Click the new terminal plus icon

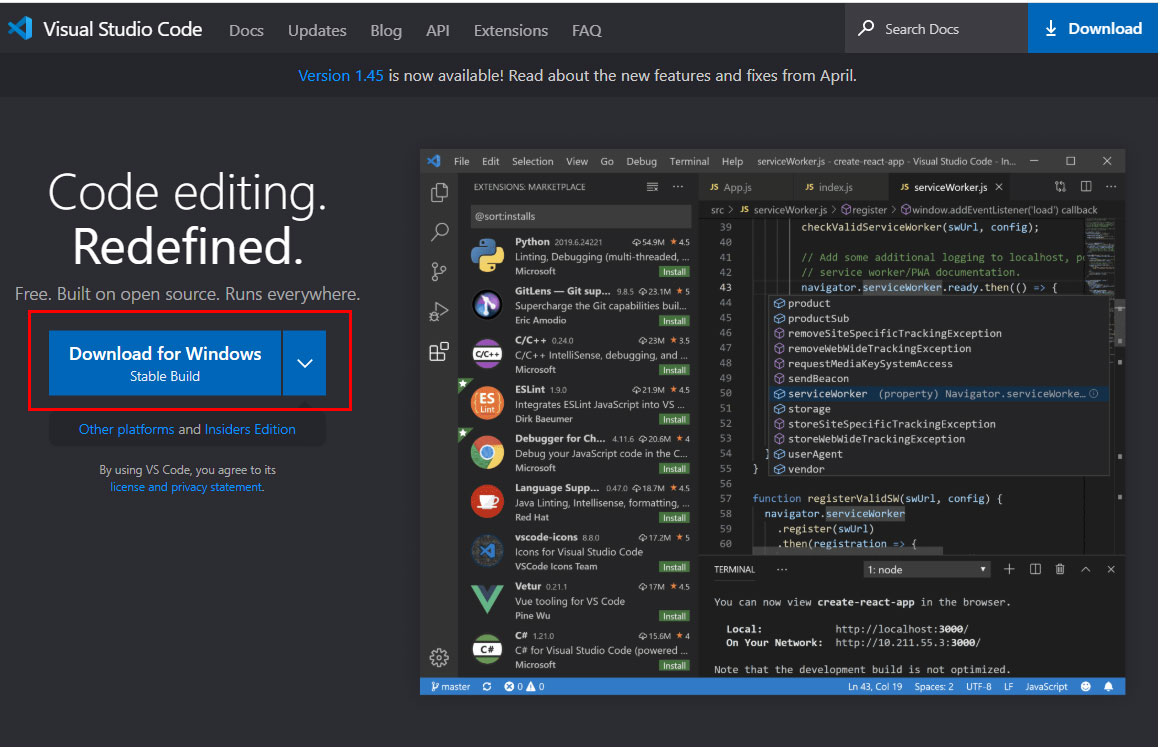tap(1009, 569)
